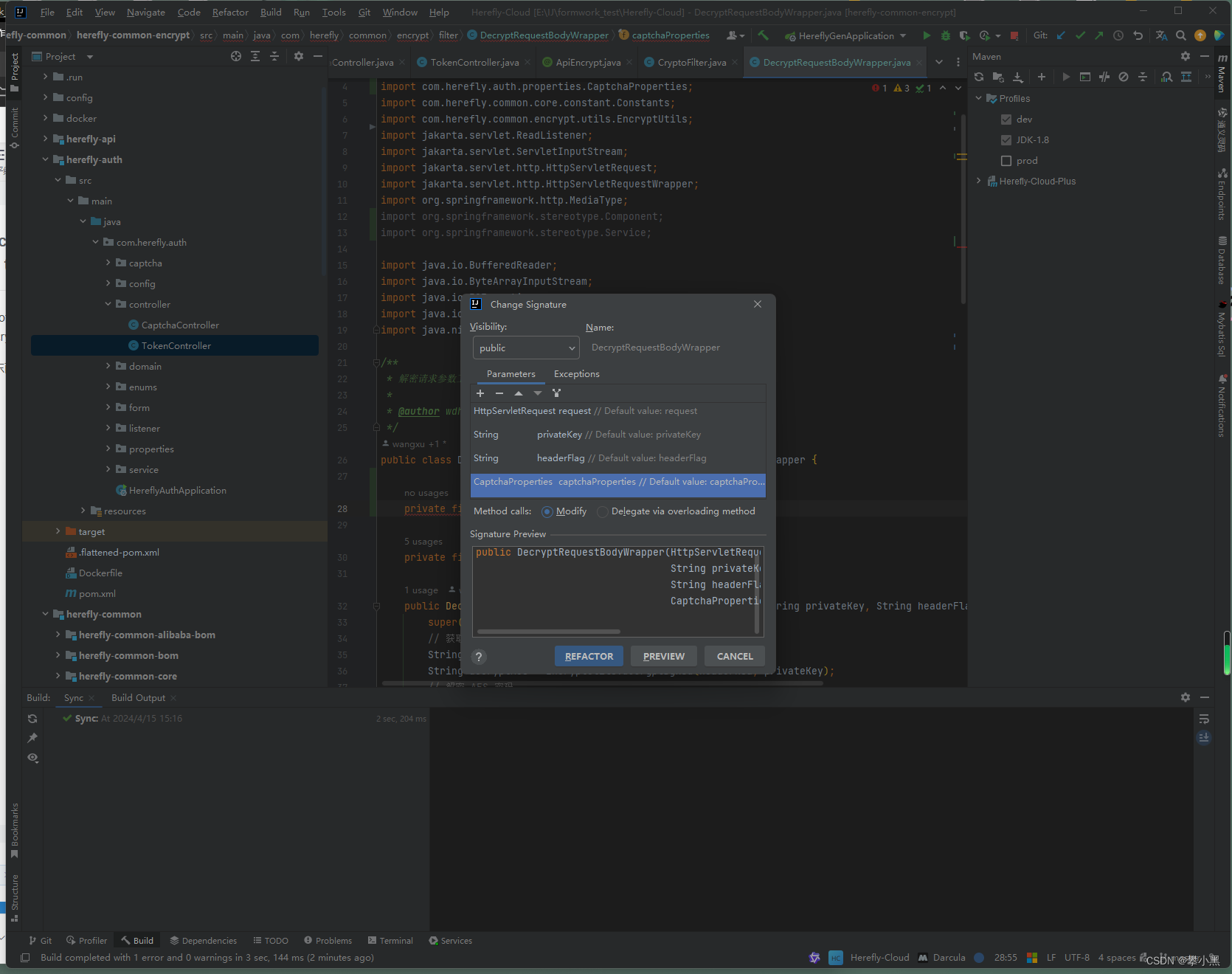The width and height of the screenshot is (1232, 974).
Task: Open the Visibility dropdown showing public
Action: point(525,348)
